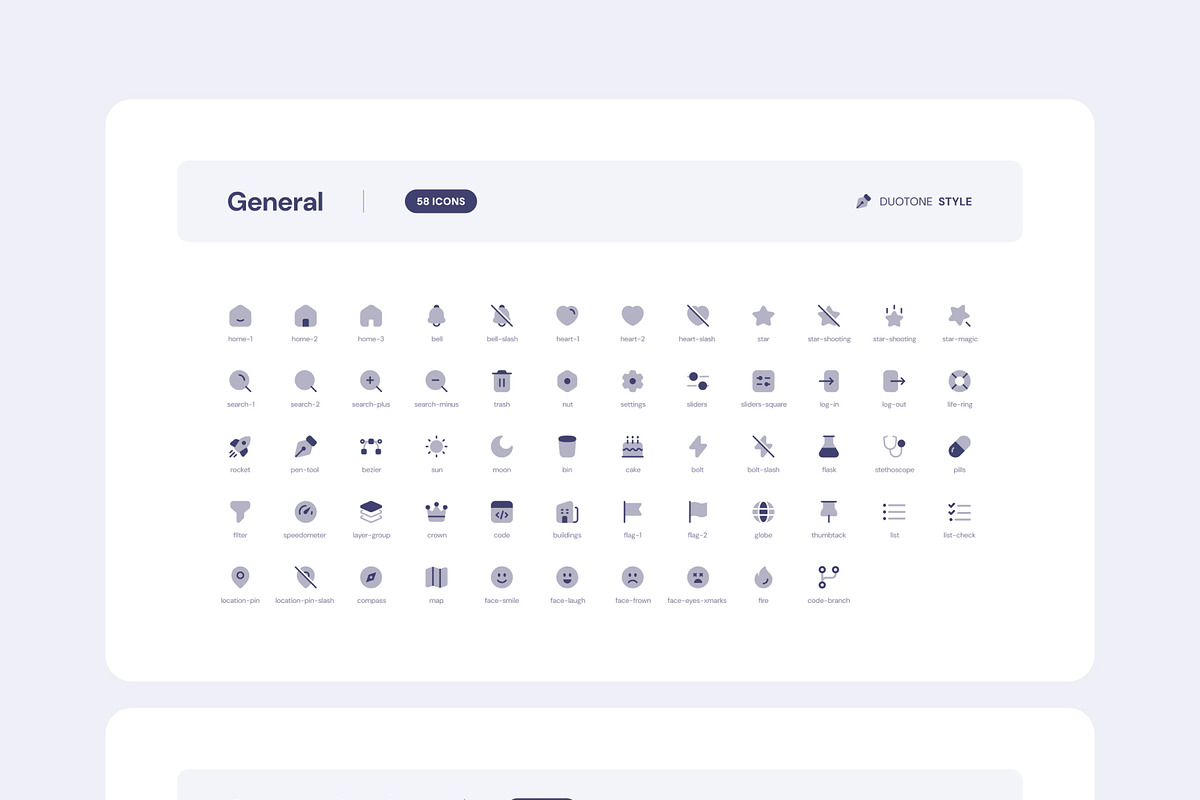This screenshot has height=800, width=1200.
Task: Click the heart-2 icon
Action: 632,316
